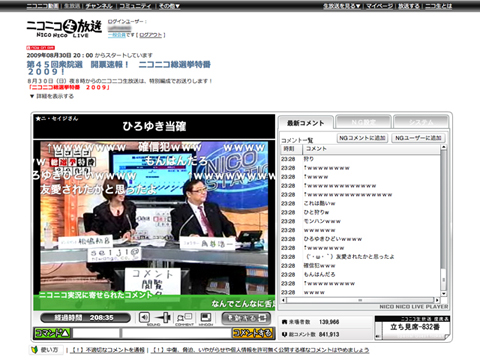Viewport: 480px width, 360px height.
Task: Switch to the NG設定 tab
Action: 363,122
